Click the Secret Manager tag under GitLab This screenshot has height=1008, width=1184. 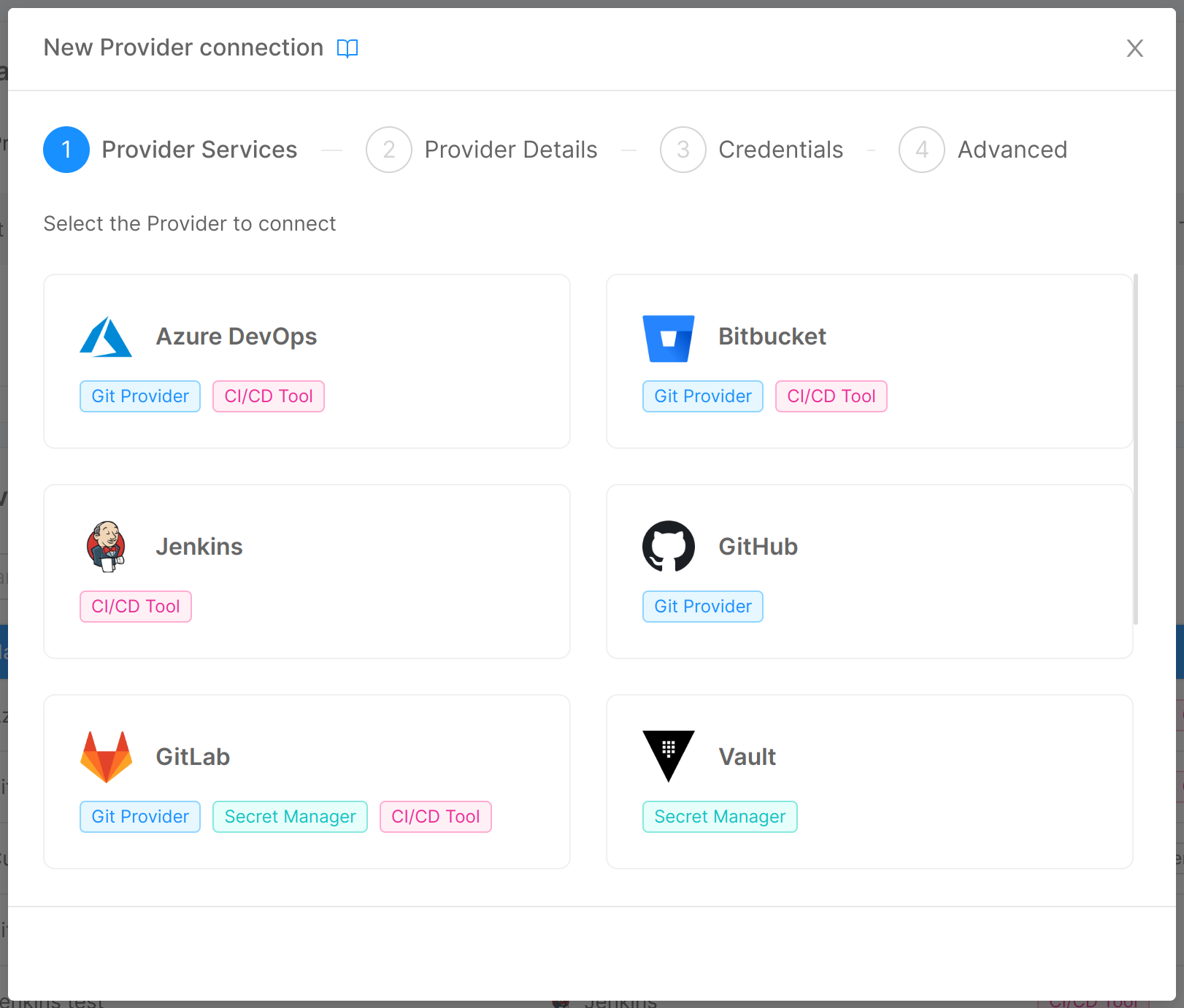[x=290, y=816]
